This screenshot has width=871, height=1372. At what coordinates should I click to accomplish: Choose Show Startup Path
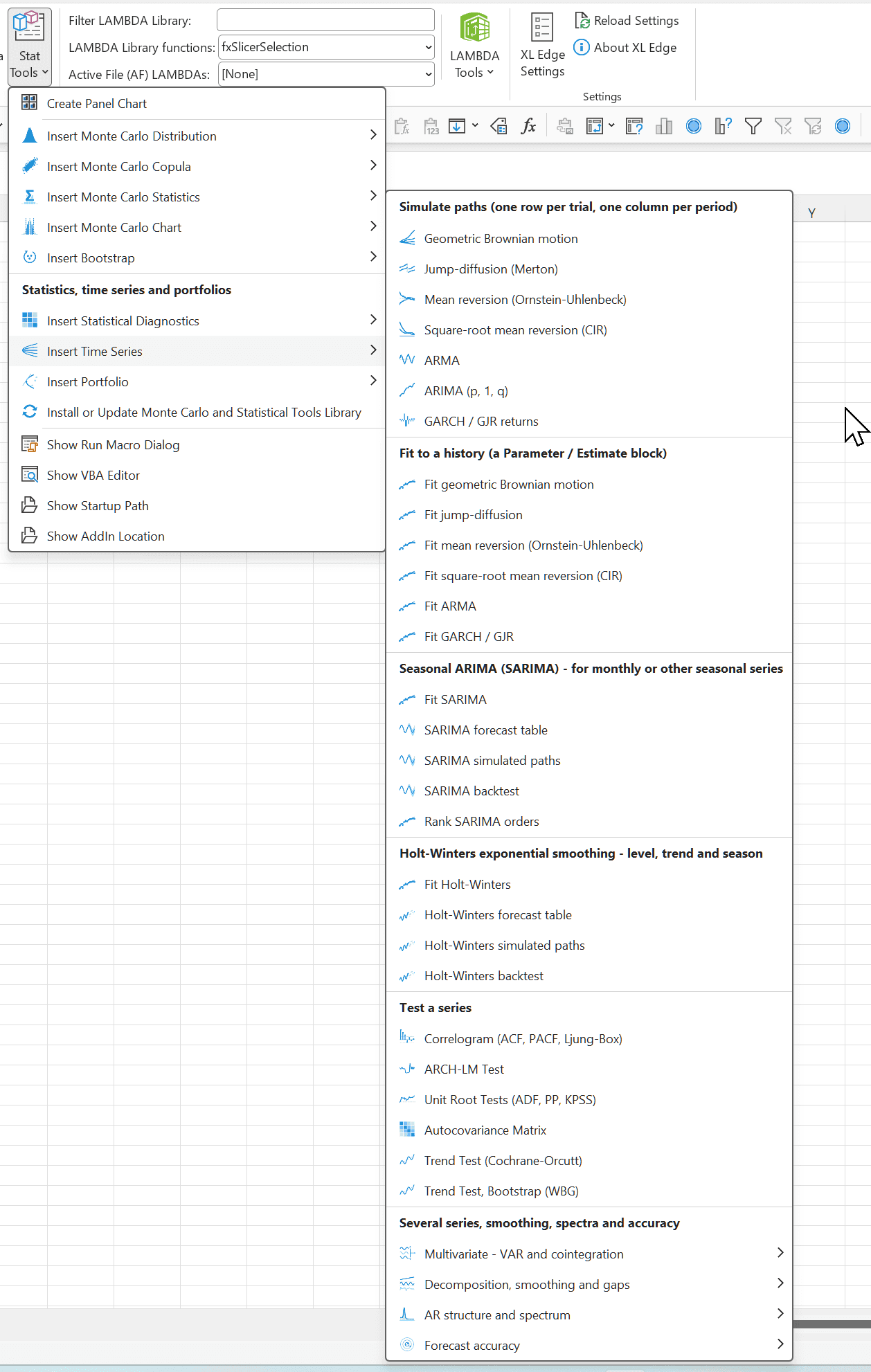197,505
